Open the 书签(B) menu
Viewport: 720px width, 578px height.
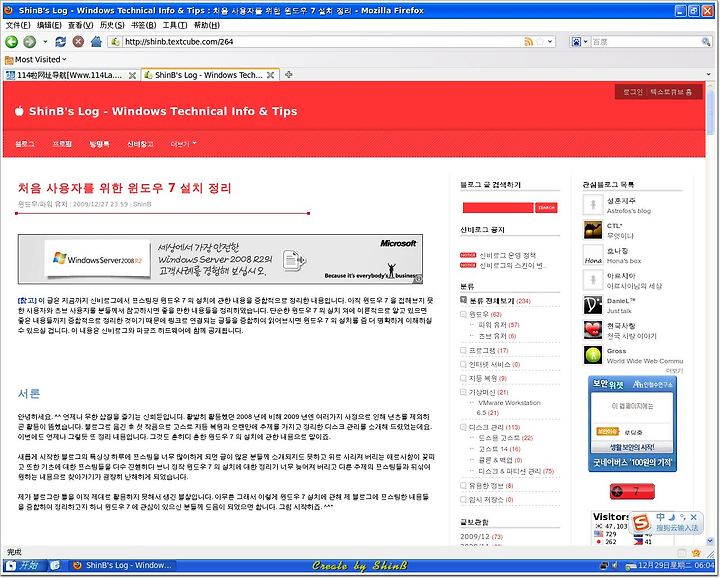tap(144, 25)
